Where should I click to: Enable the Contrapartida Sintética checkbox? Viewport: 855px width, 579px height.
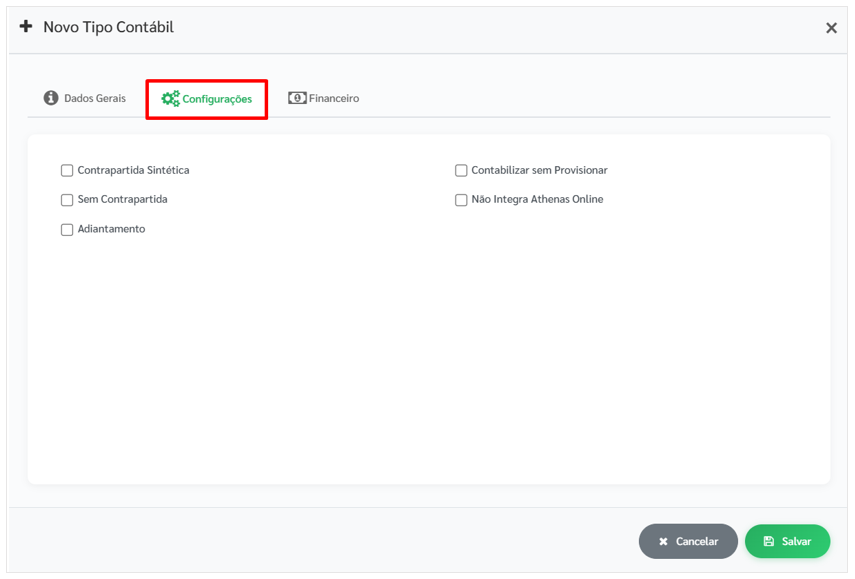pos(67,171)
